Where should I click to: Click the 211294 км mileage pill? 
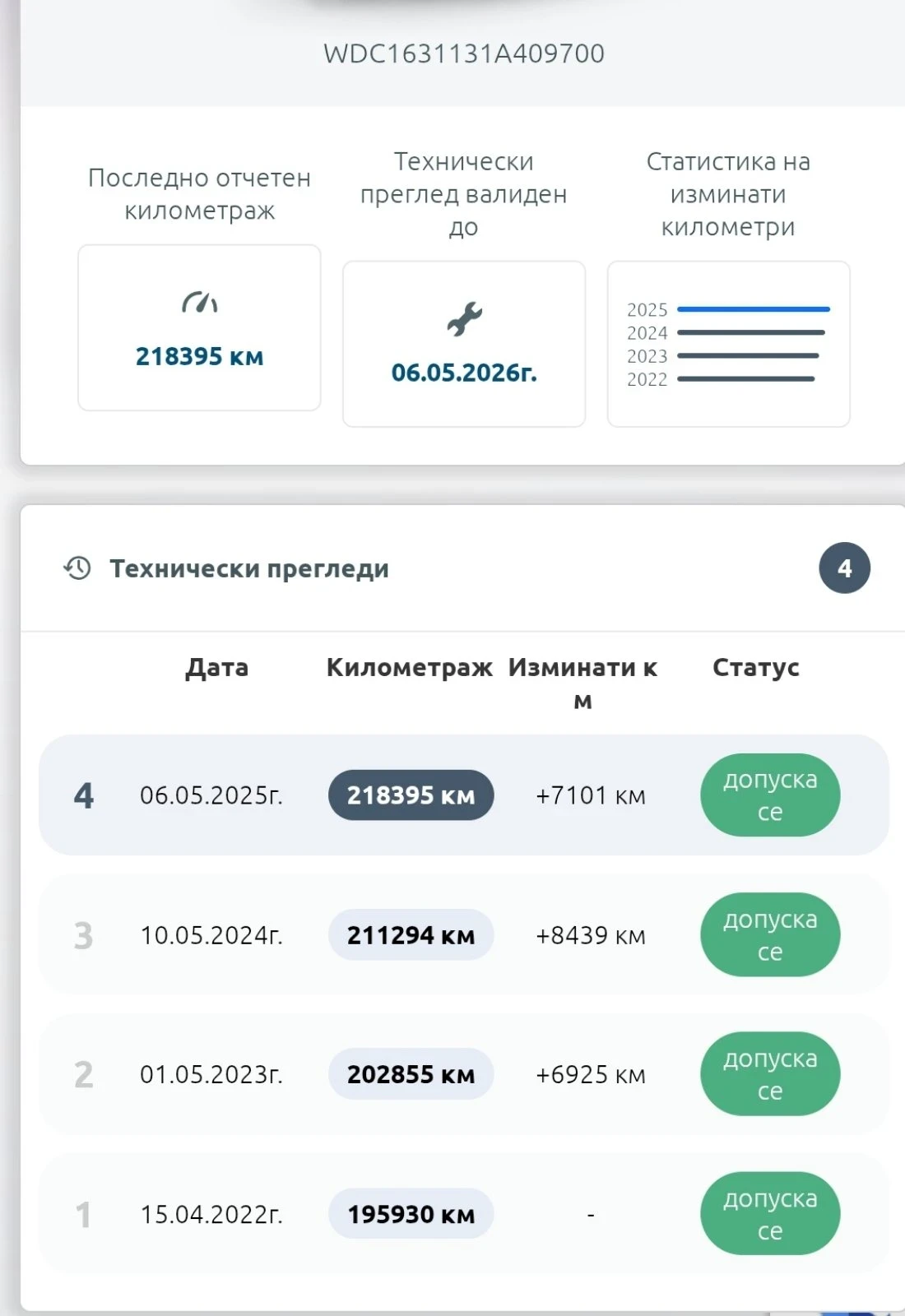coord(411,934)
